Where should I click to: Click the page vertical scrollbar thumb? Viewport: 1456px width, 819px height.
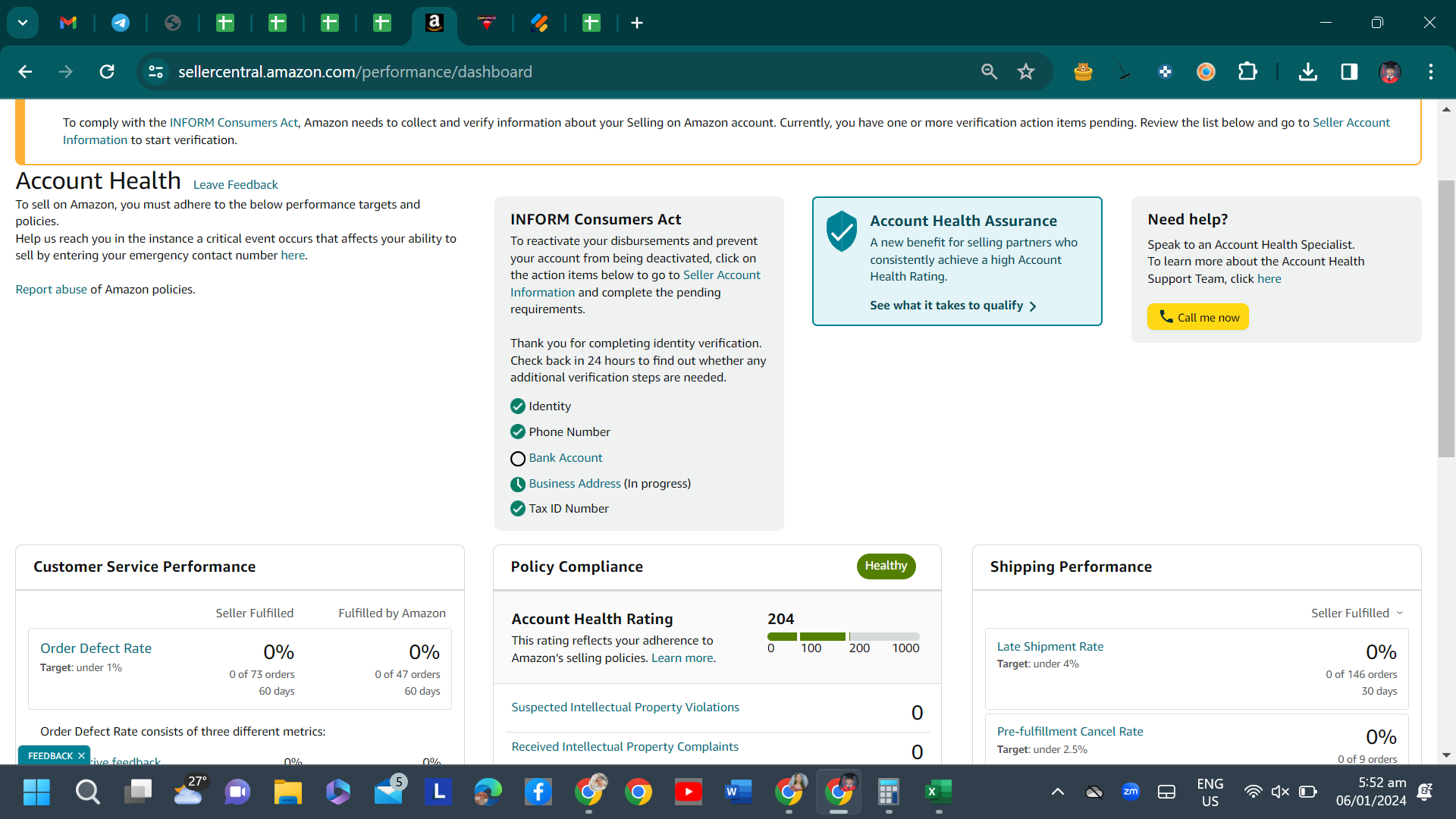(x=1446, y=318)
